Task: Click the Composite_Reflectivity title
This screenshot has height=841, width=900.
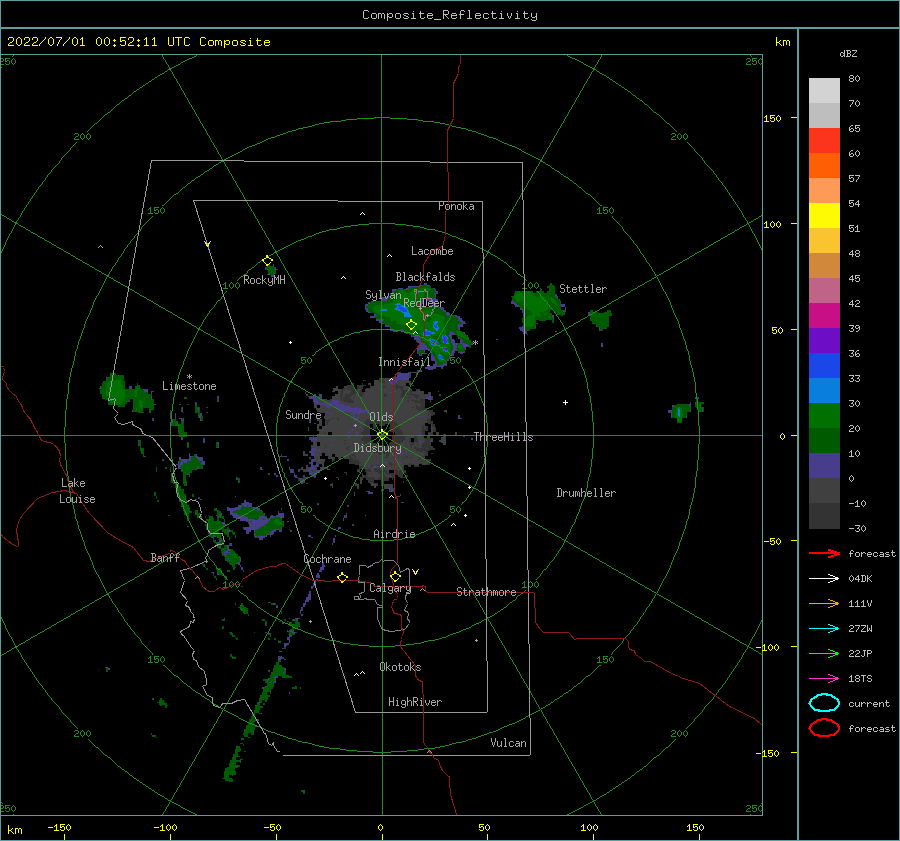Action: coord(450,15)
